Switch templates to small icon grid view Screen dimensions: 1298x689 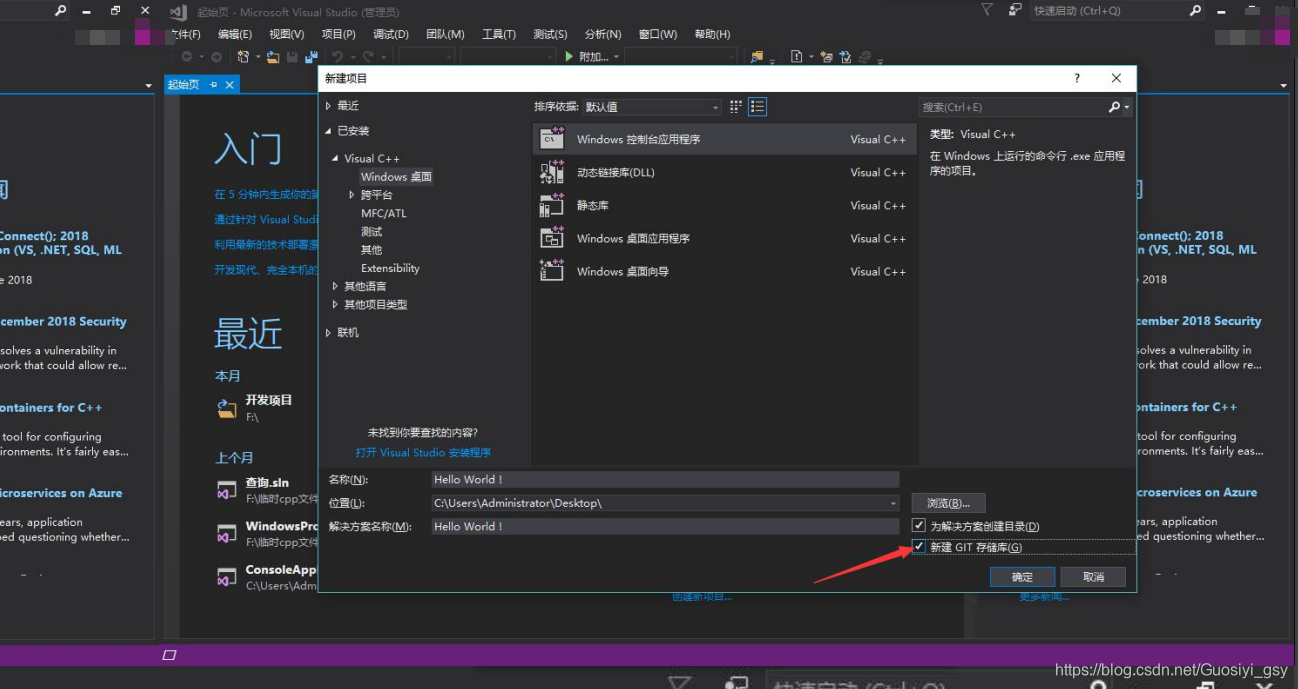point(737,107)
